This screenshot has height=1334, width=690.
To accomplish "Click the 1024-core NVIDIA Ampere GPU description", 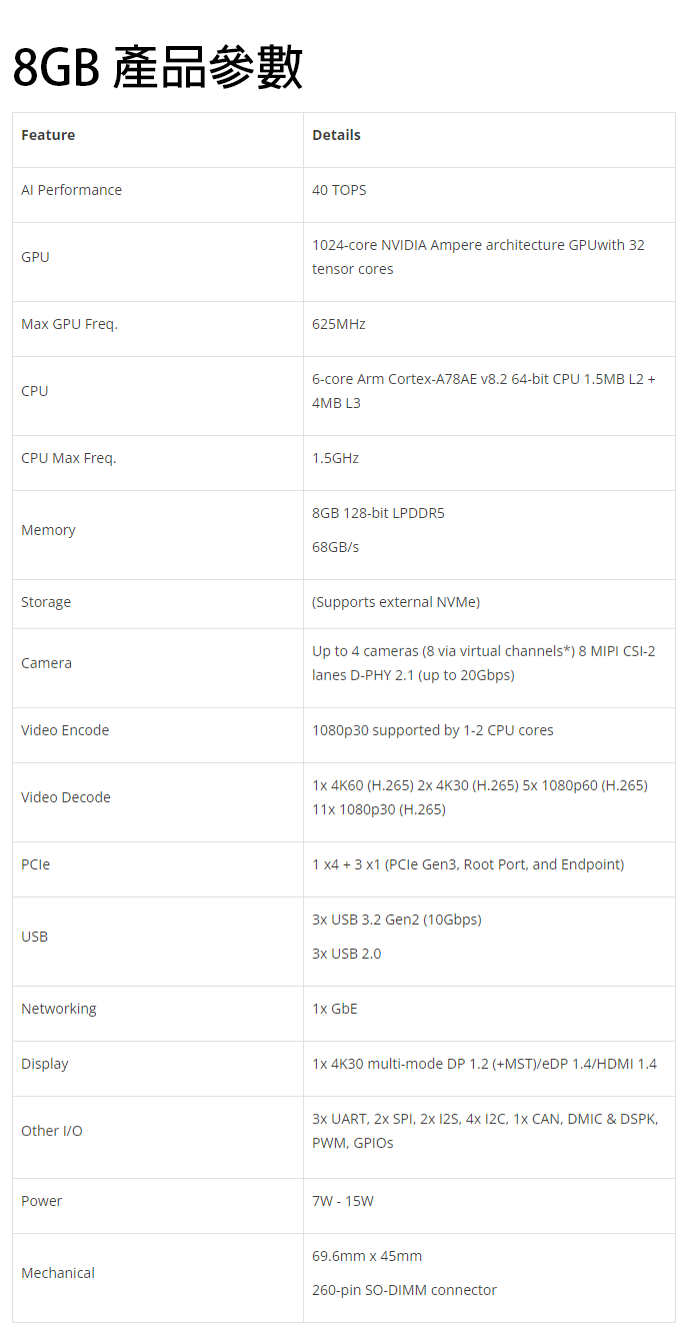I will 478,257.
